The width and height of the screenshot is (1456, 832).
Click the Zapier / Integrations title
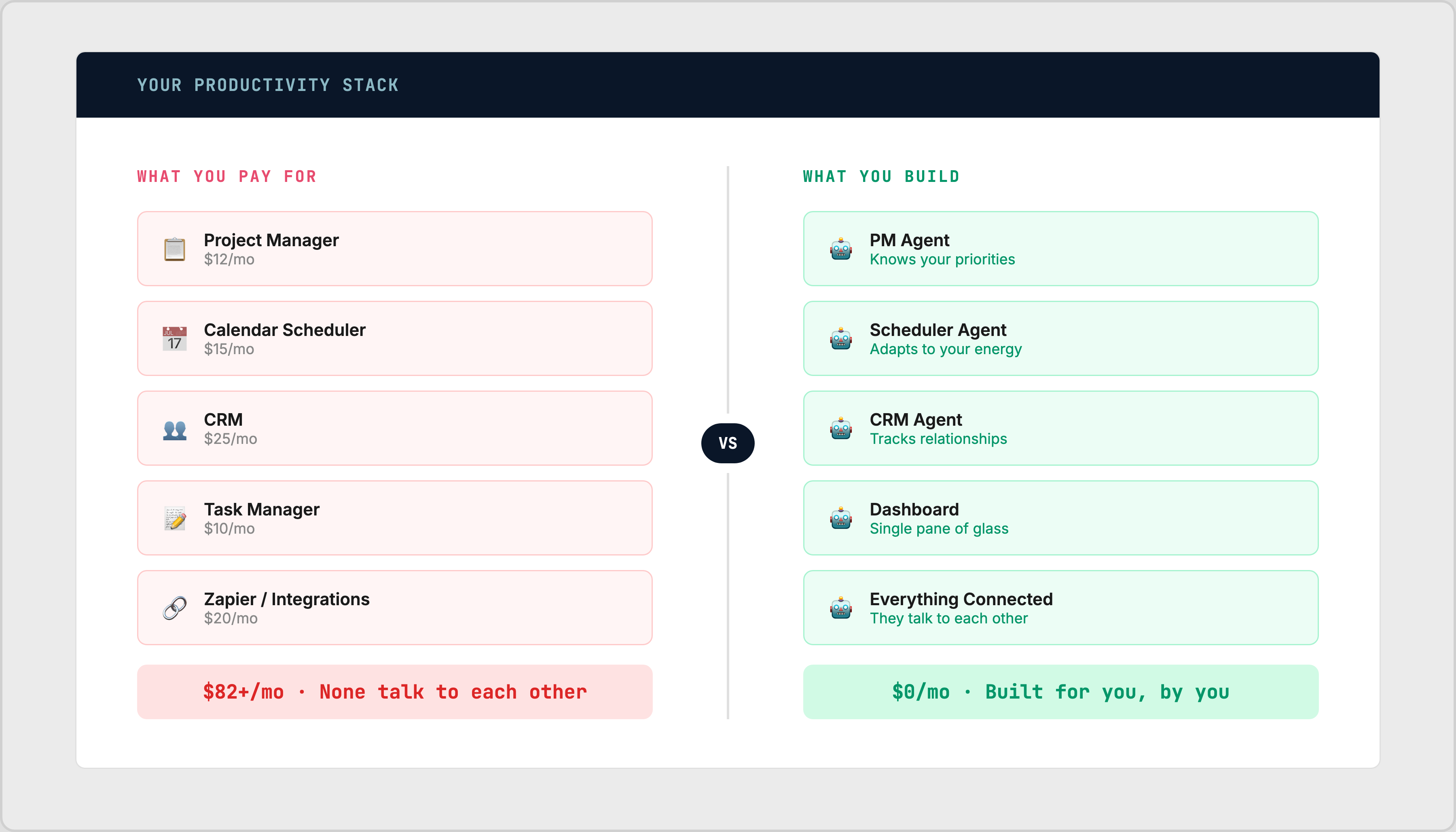(x=286, y=599)
